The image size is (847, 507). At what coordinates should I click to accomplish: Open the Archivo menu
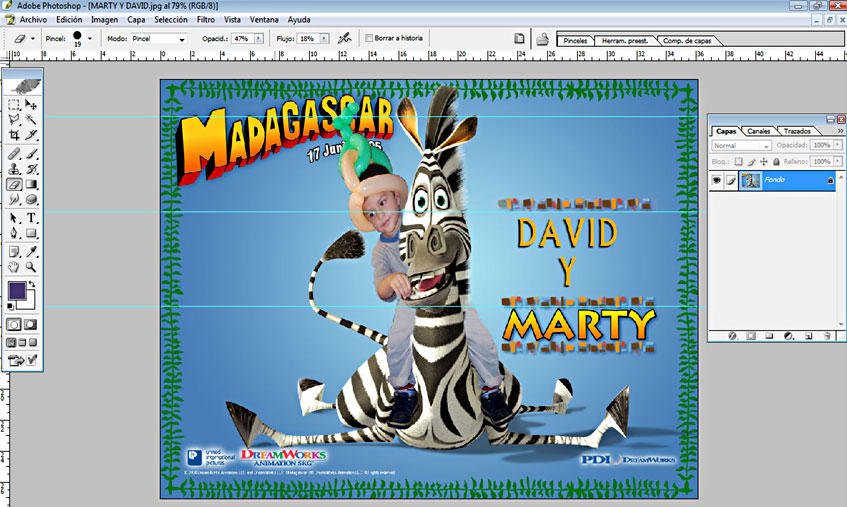click(33, 19)
